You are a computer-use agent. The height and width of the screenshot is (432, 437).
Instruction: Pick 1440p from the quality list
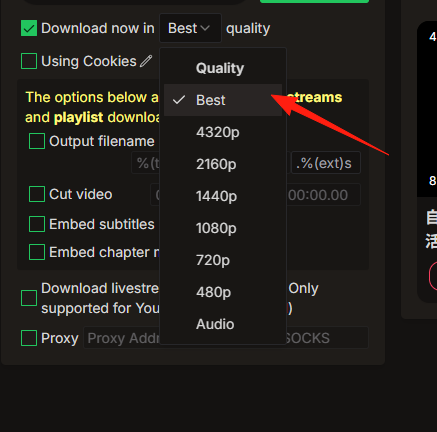223,196
